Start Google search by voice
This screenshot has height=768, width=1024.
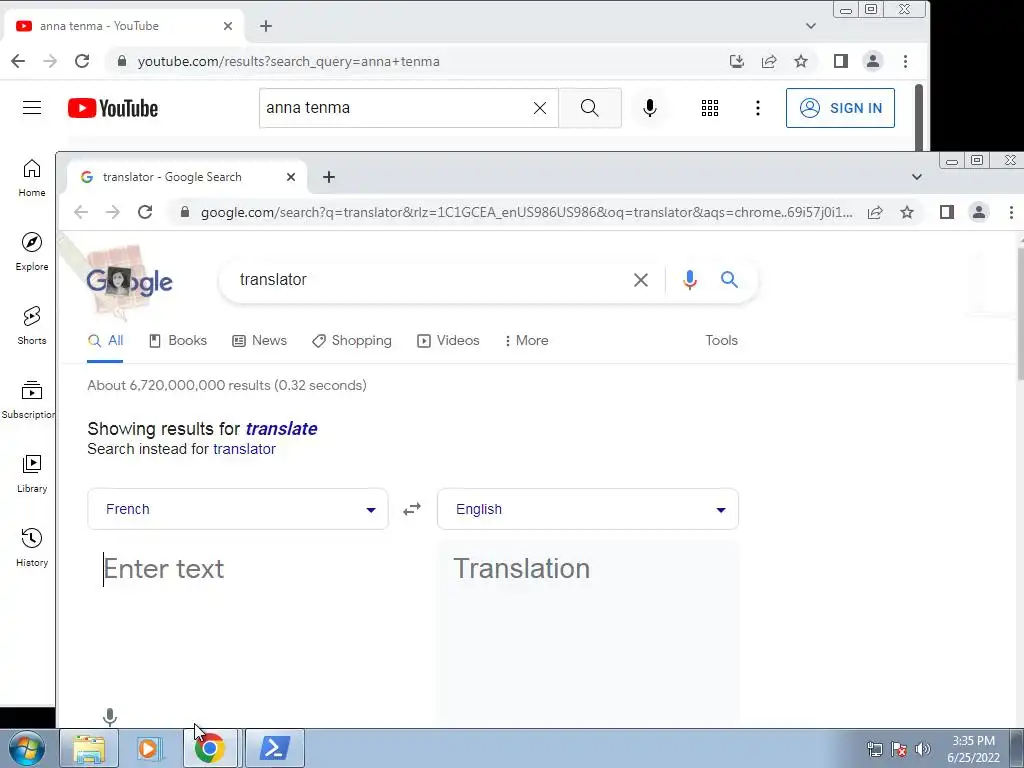tap(690, 280)
